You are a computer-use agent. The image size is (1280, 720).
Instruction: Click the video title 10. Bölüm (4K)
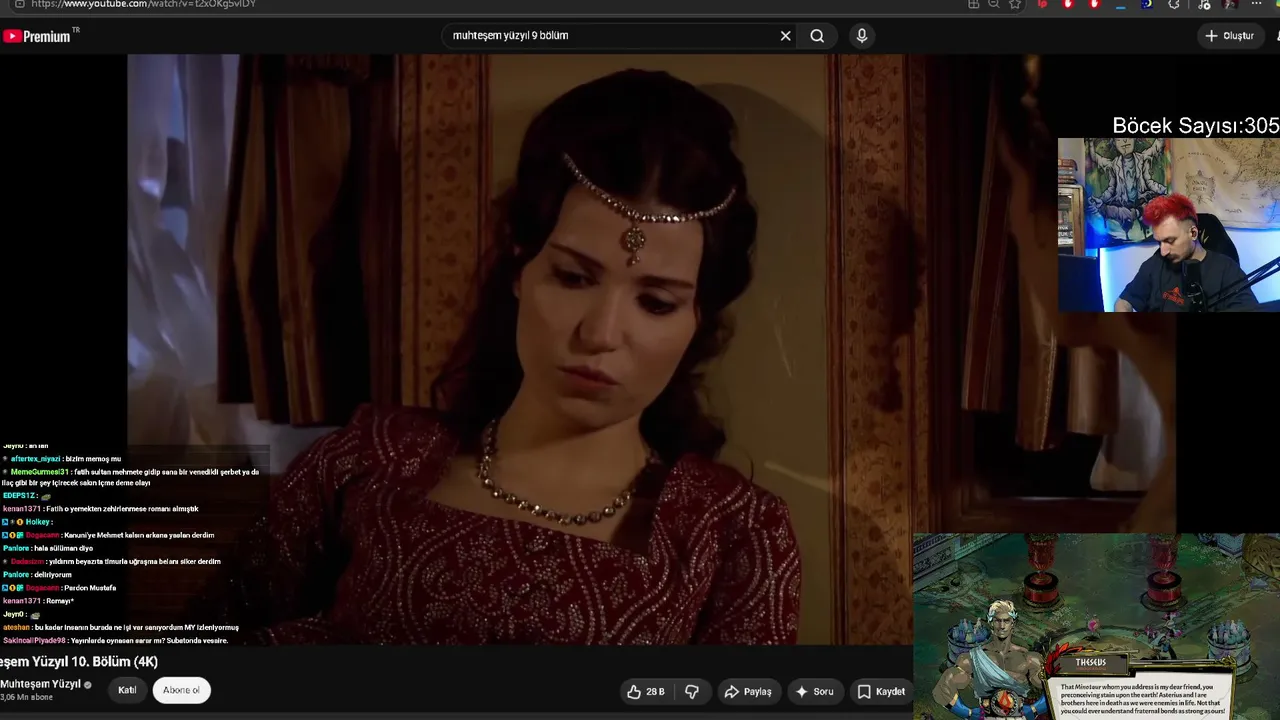click(x=79, y=662)
